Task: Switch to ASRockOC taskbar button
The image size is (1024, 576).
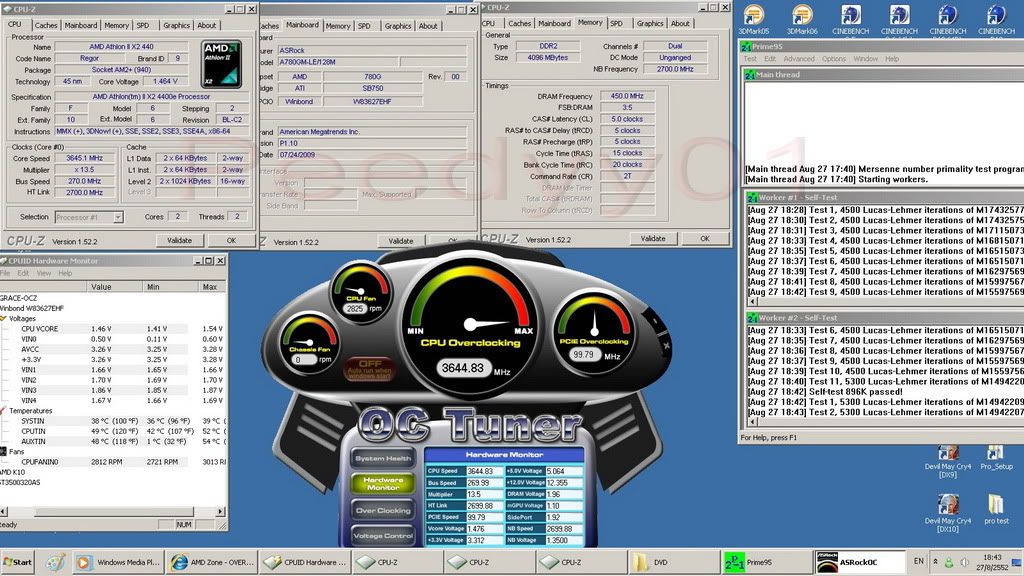Action: 860,562
